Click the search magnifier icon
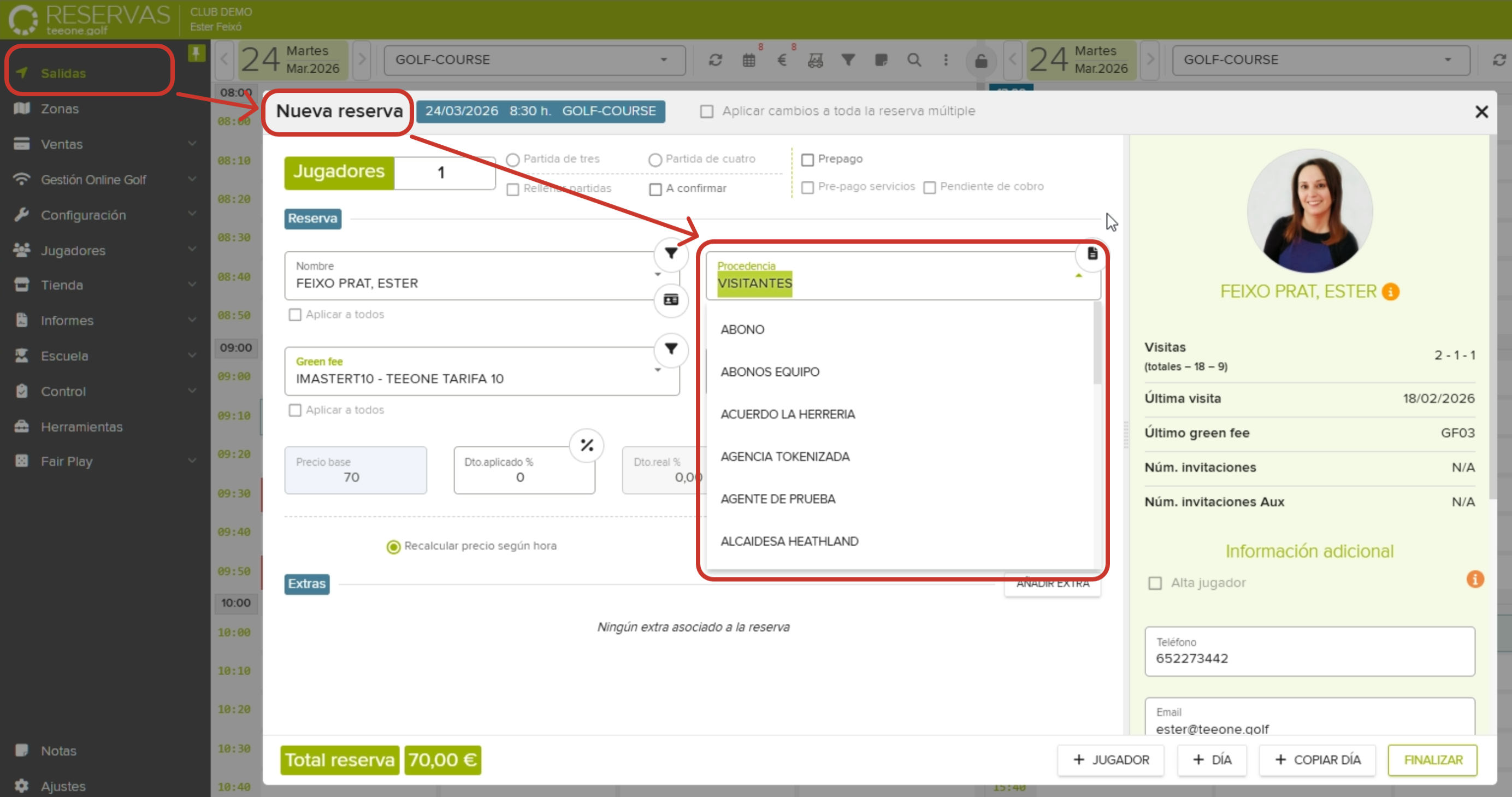 point(914,60)
